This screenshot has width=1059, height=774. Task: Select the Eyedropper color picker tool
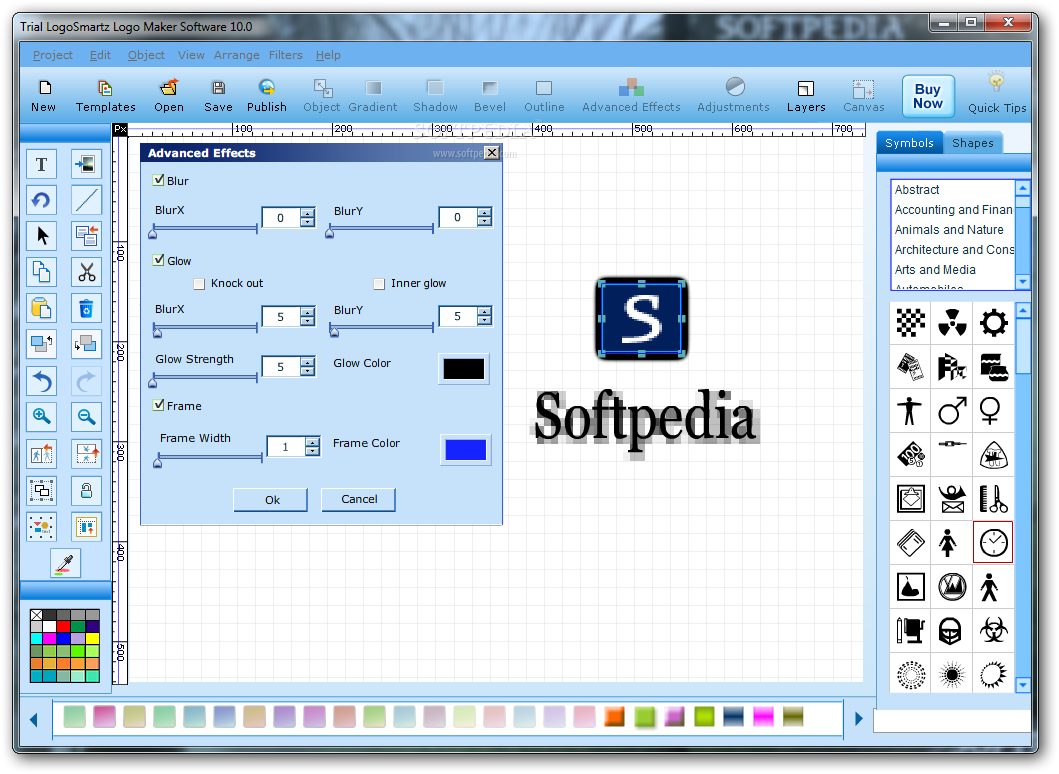click(66, 563)
